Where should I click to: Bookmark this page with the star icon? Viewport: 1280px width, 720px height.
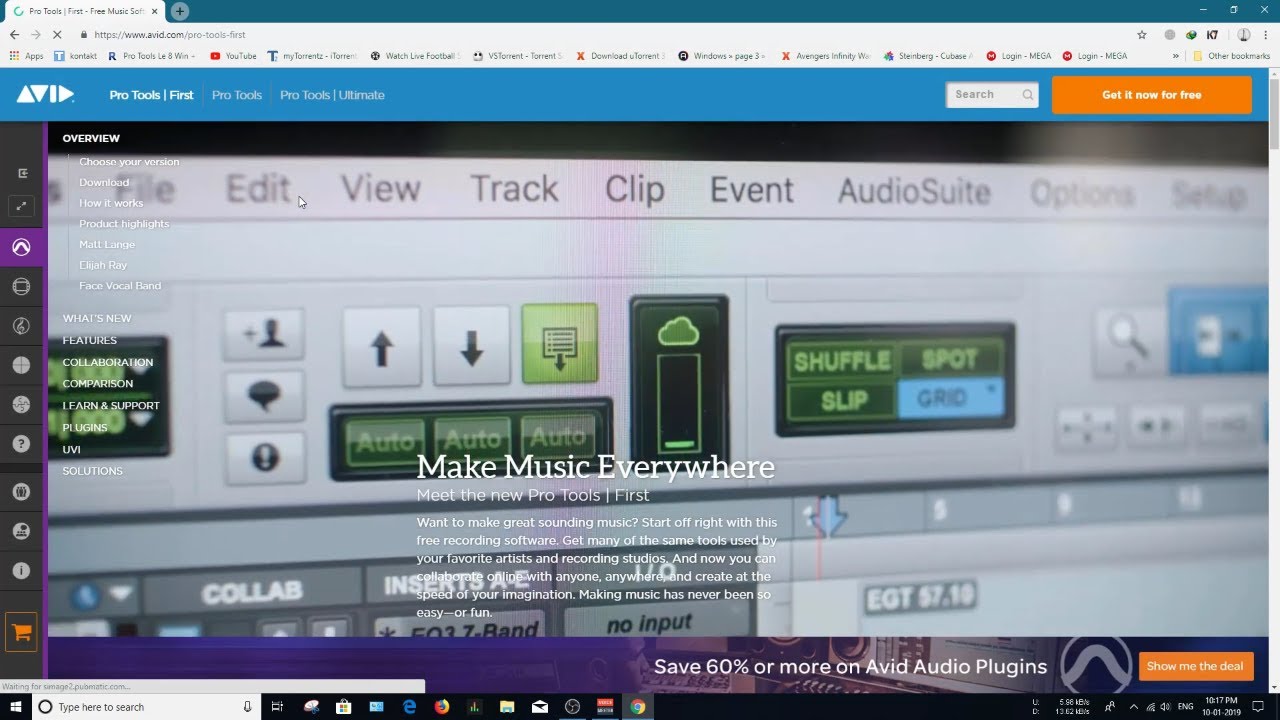click(1142, 34)
